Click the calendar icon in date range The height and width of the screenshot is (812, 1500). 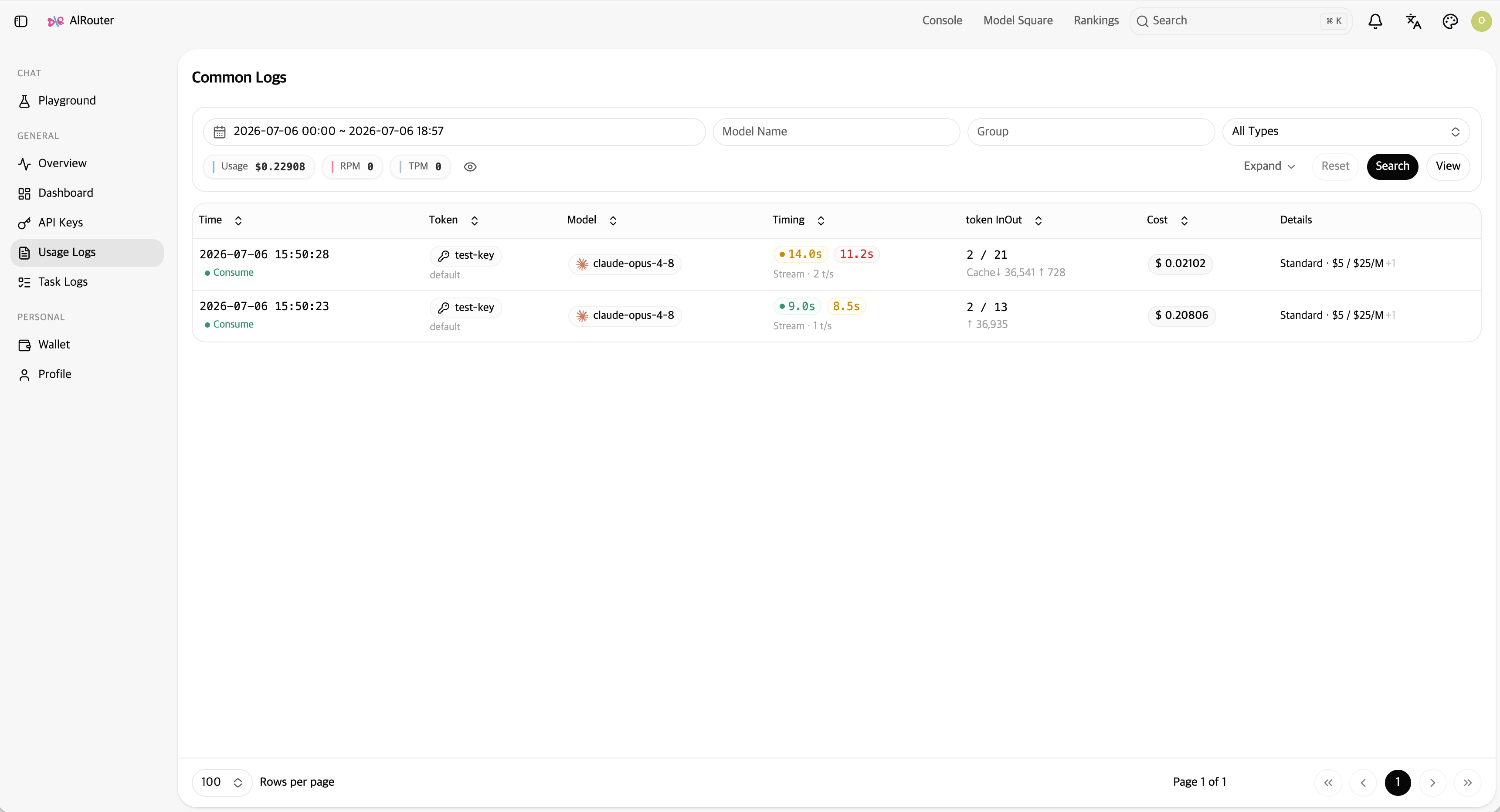point(220,132)
